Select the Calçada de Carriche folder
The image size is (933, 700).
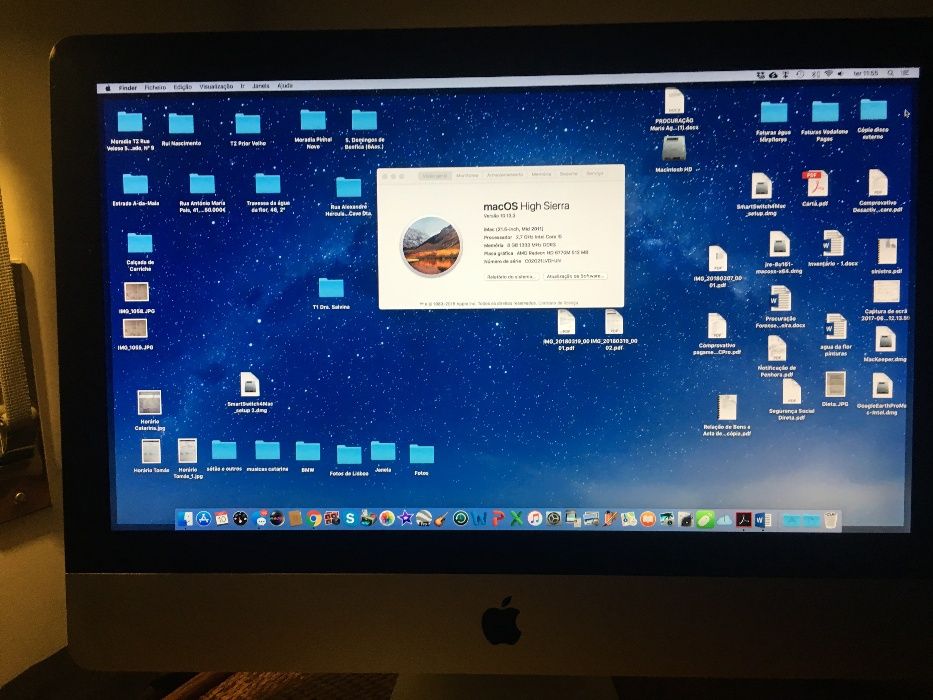coord(140,251)
